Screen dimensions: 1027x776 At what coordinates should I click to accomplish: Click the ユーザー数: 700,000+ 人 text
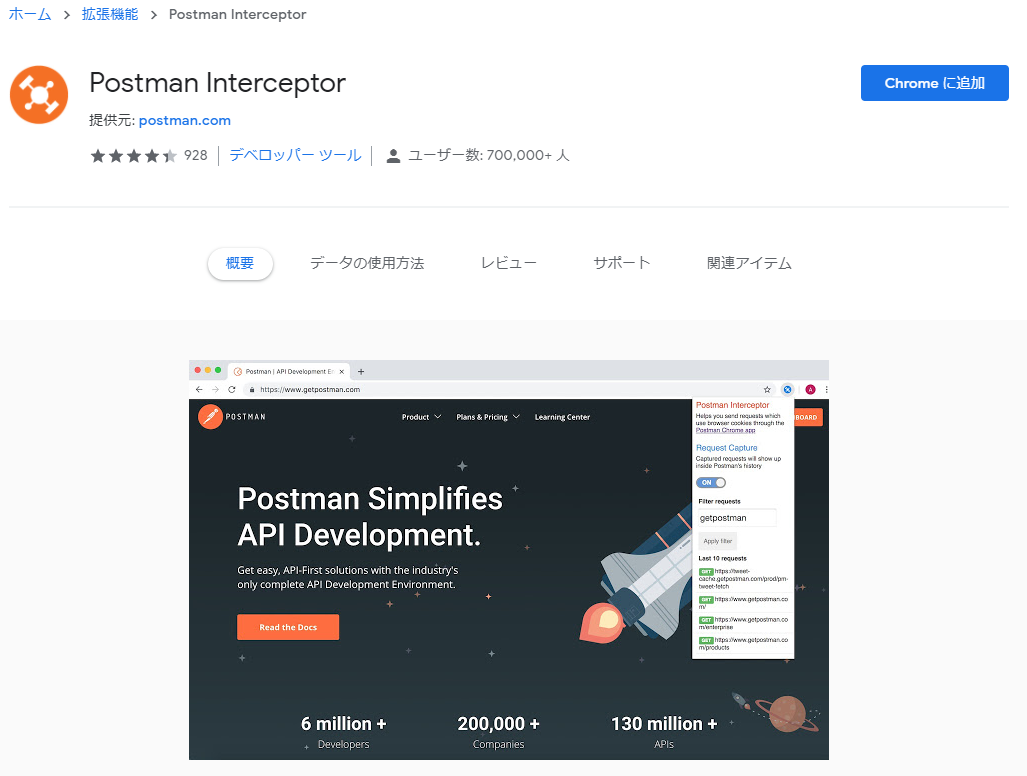coord(489,155)
